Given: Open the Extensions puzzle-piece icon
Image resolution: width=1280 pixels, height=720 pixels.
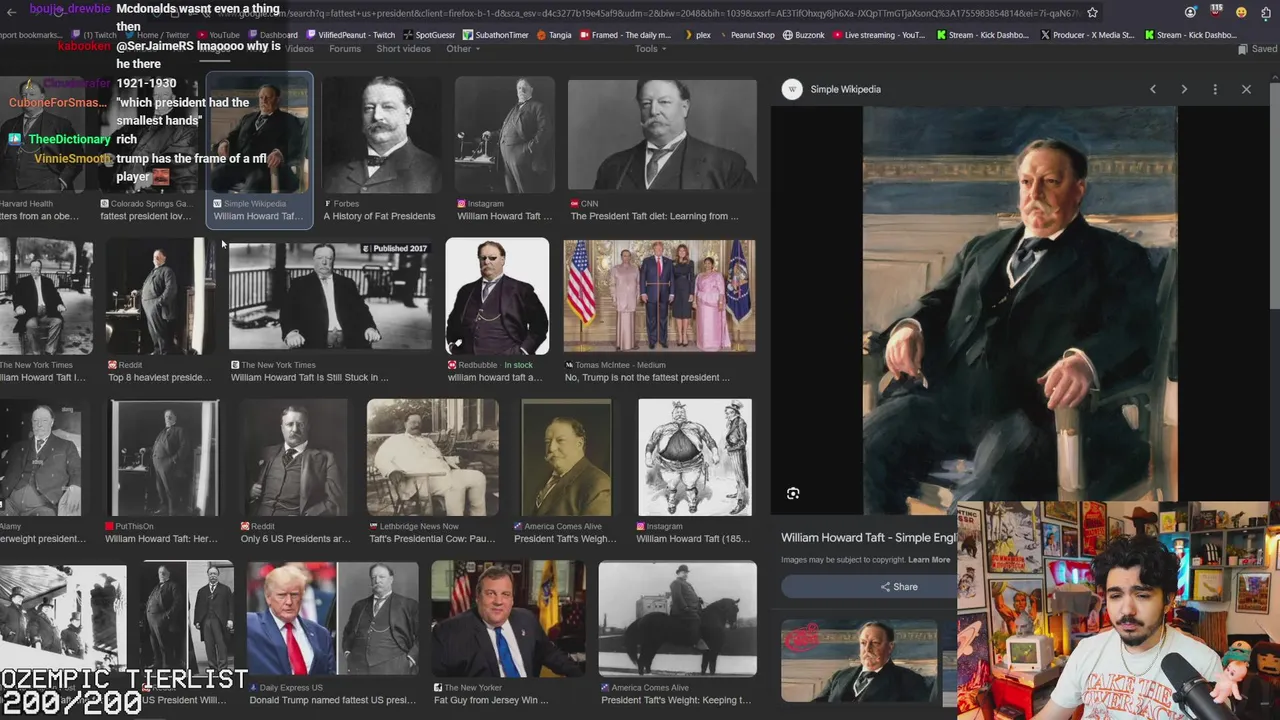Looking at the screenshot, I should click(1266, 13).
